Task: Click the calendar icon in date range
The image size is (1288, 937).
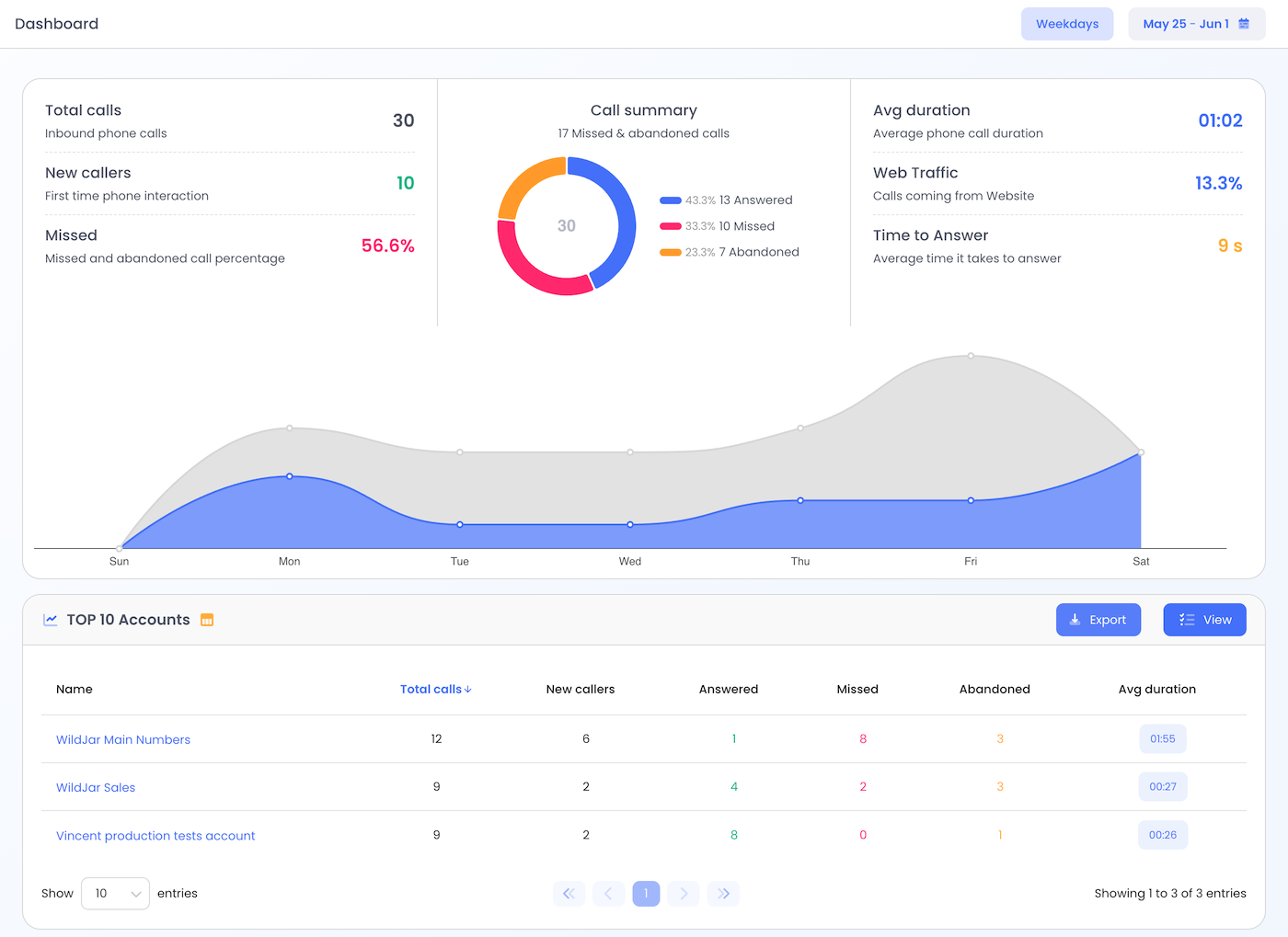Action: coord(1244,24)
